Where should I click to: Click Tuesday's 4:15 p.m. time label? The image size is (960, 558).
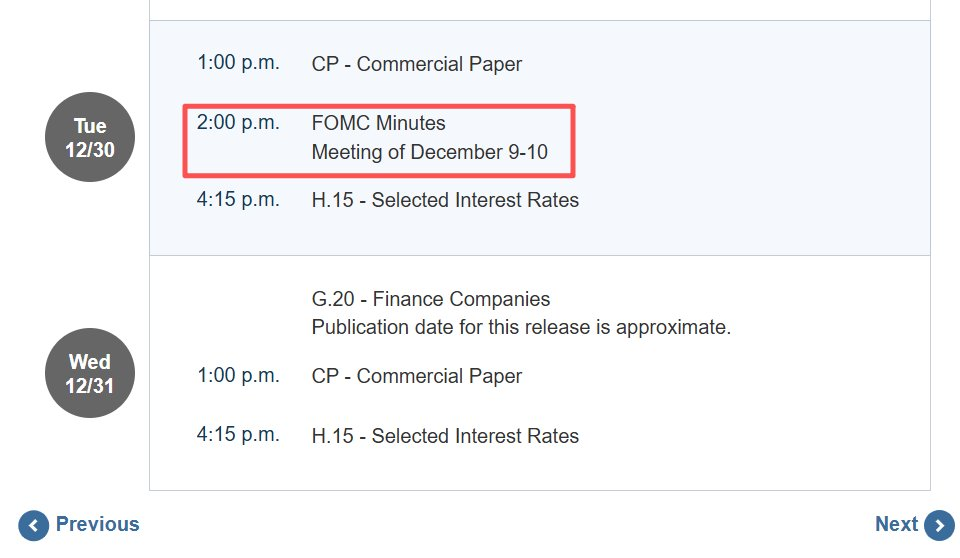pyautogui.click(x=238, y=200)
